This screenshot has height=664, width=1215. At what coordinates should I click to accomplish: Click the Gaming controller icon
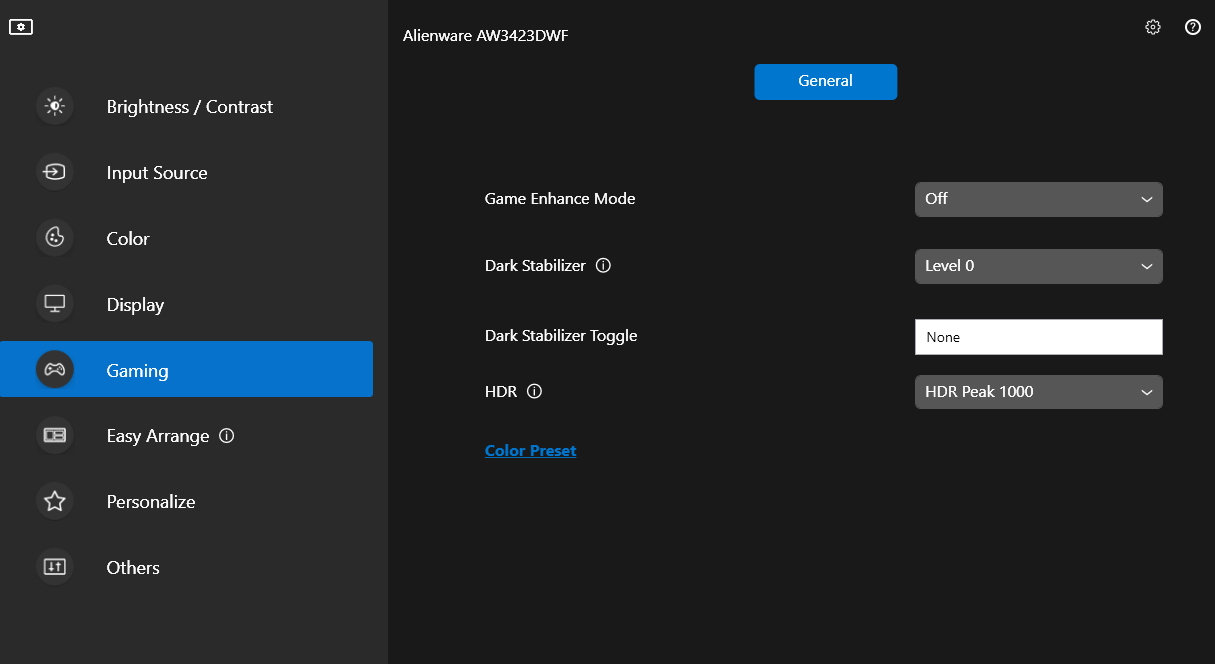[55, 370]
